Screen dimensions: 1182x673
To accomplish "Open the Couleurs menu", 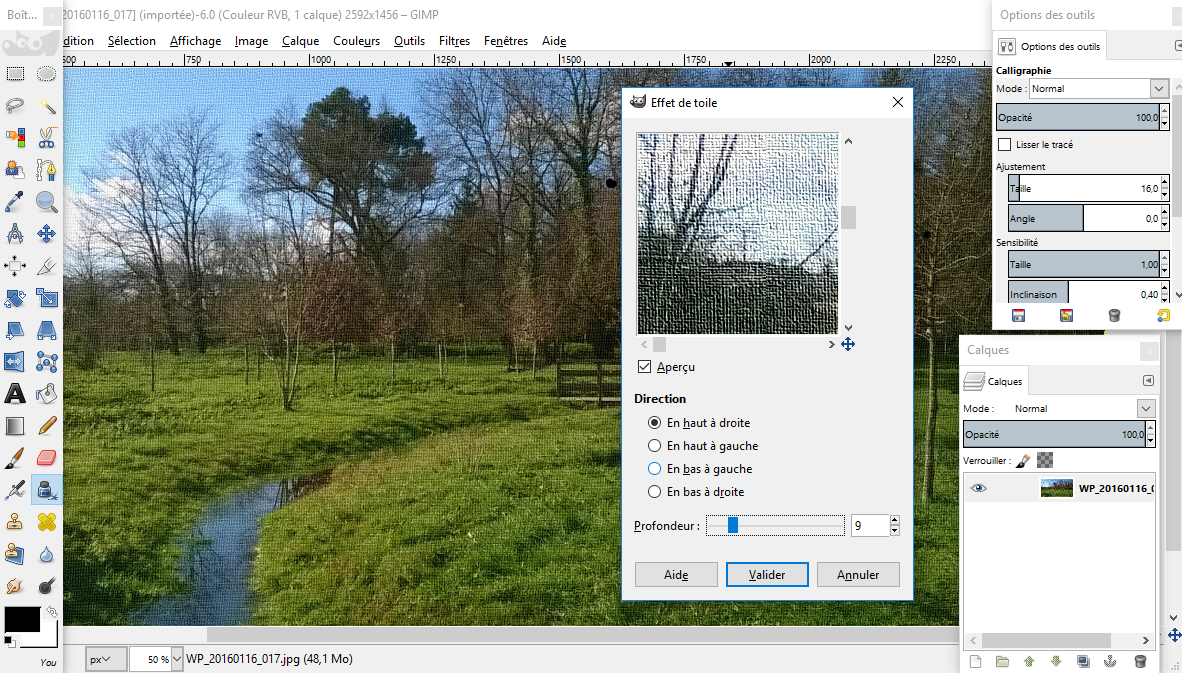I will pyautogui.click(x=356, y=41).
